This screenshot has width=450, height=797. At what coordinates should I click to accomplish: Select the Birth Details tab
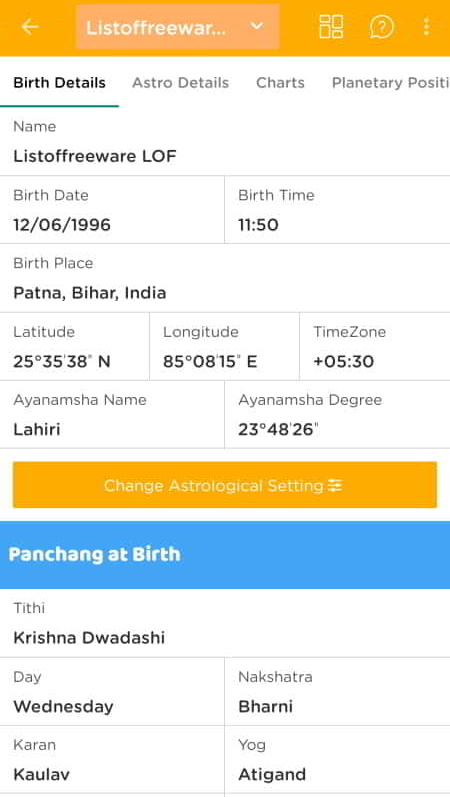59,83
